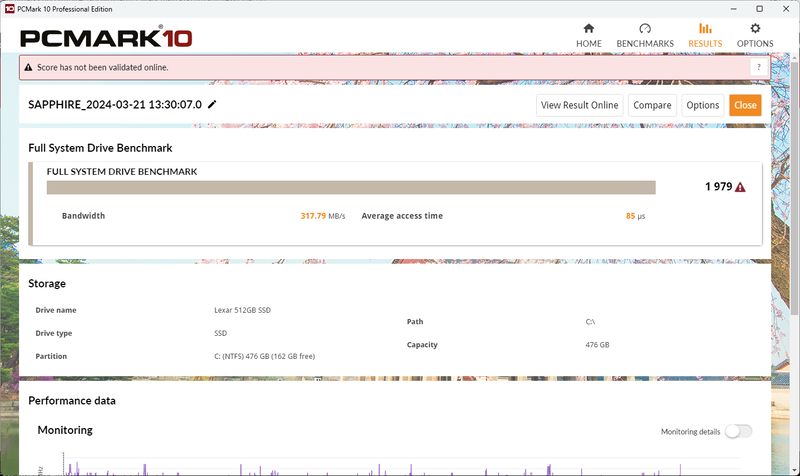Click the question mark help icon in banner
Screen dimensions: 800x476
click(759, 67)
